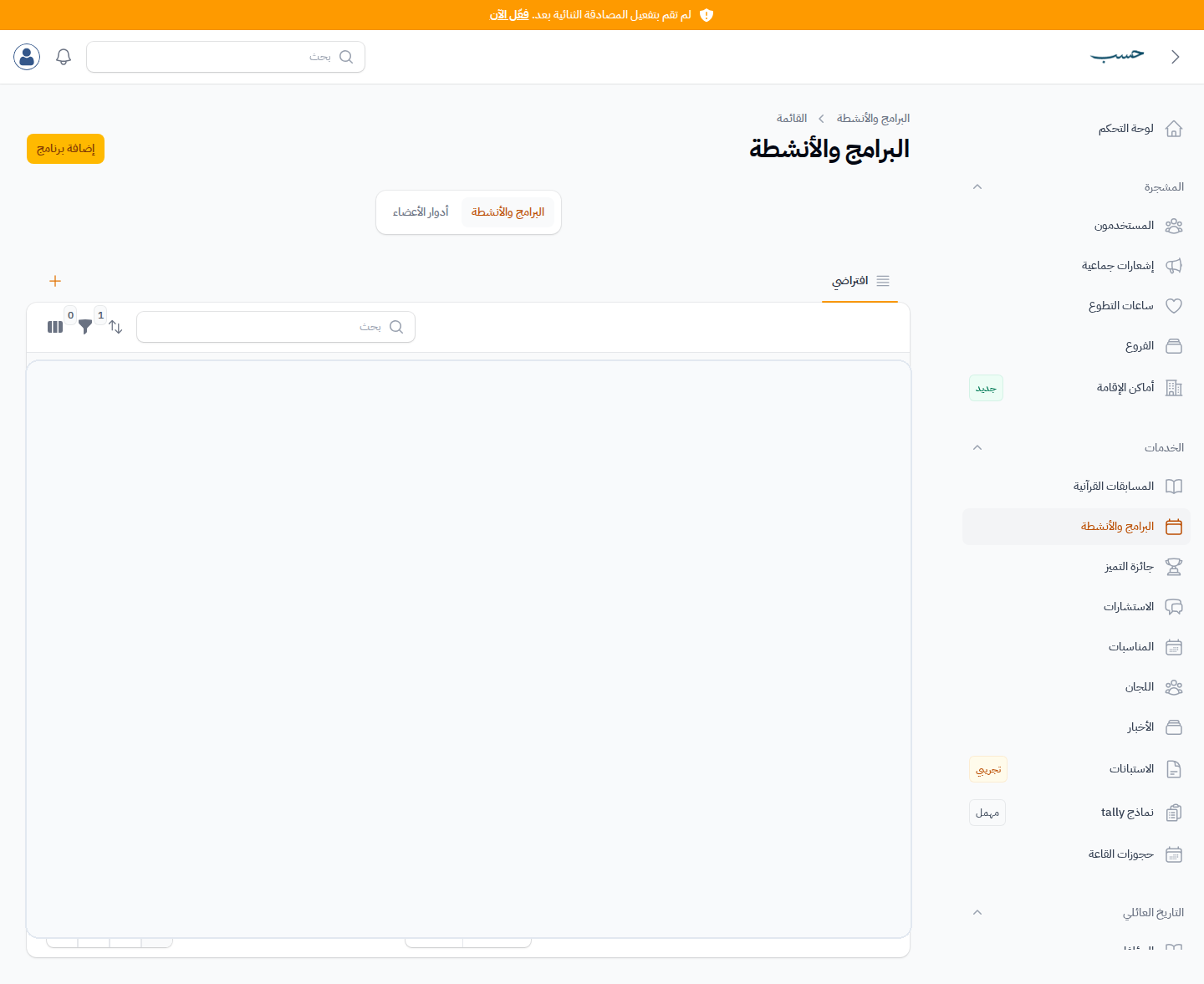Open الأخبار sidebar icon
The width and height of the screenshot is (1204, 984).
[1174, 727]
